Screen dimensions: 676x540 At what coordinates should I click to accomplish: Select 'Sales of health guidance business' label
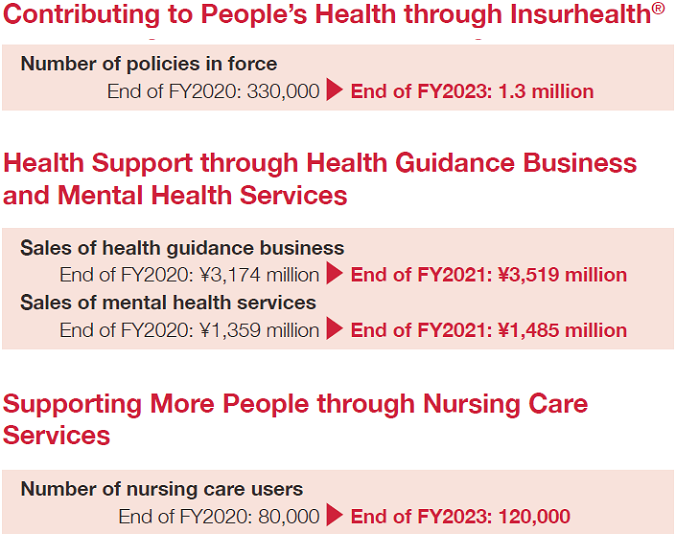[182, 248]
